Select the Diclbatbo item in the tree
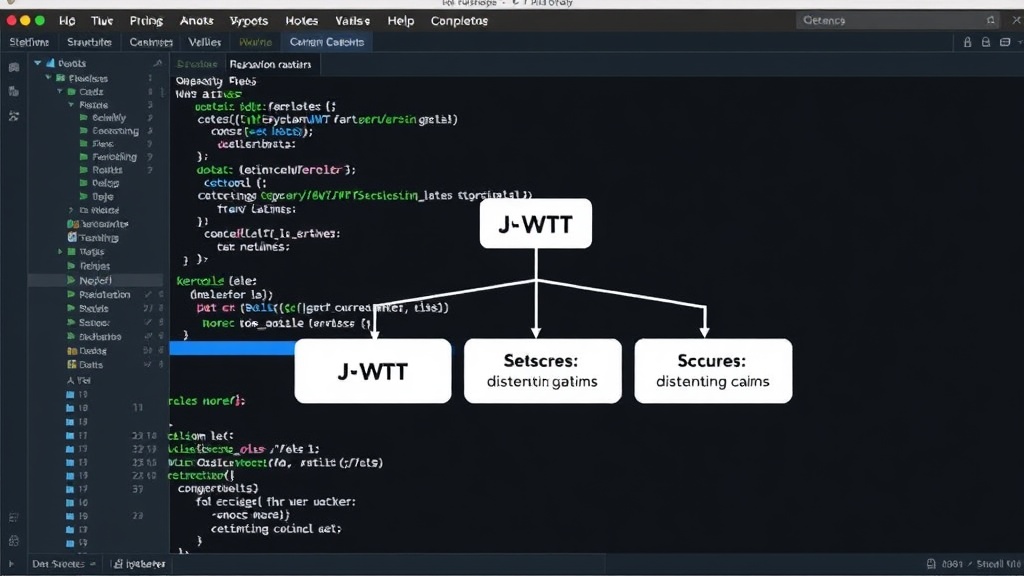This screenshot has height=576, width=1024. click(x=100, y=336)
